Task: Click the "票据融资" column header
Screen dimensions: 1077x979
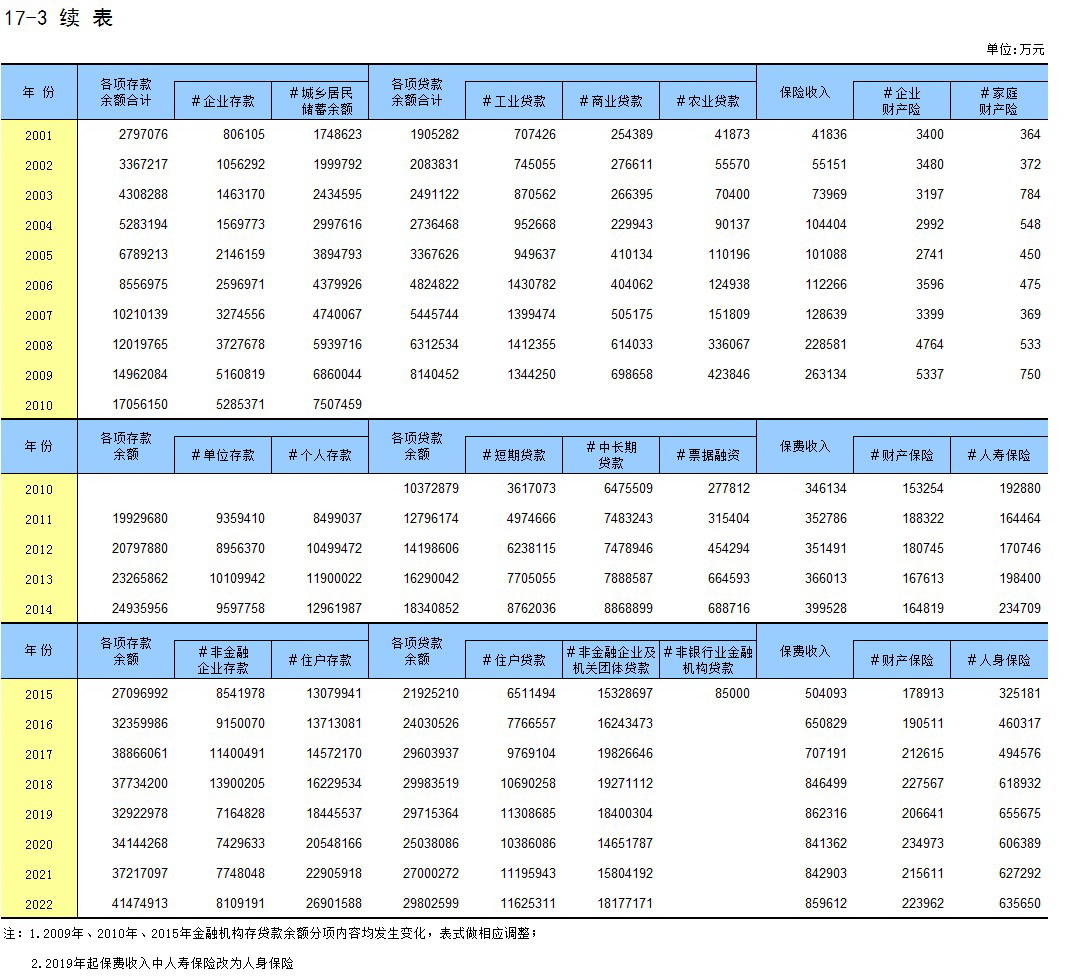Action: tap(708, 455)
